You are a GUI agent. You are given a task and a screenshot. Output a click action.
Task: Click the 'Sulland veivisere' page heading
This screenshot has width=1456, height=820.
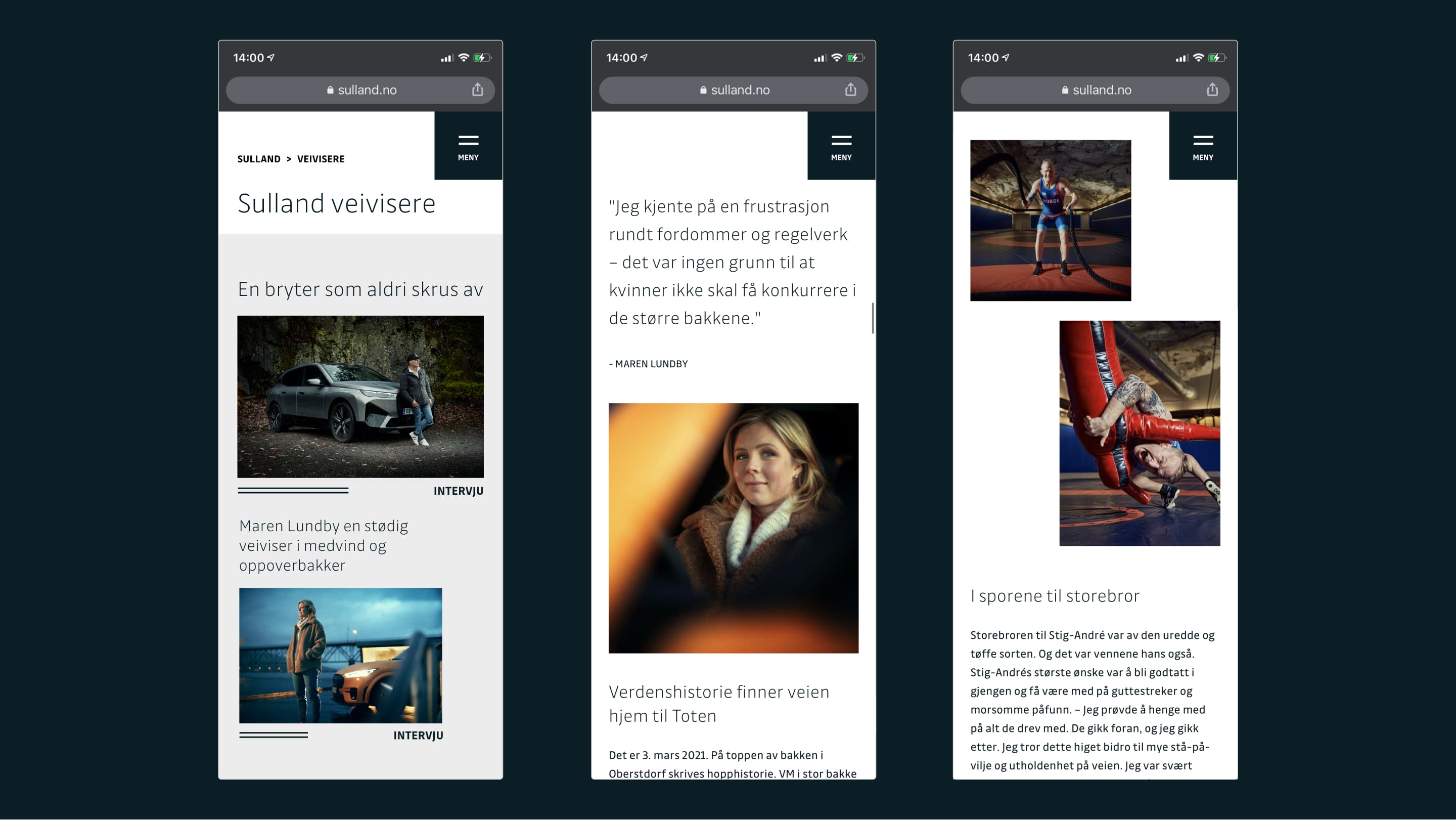pyautogui.click(x=336, y=203)
